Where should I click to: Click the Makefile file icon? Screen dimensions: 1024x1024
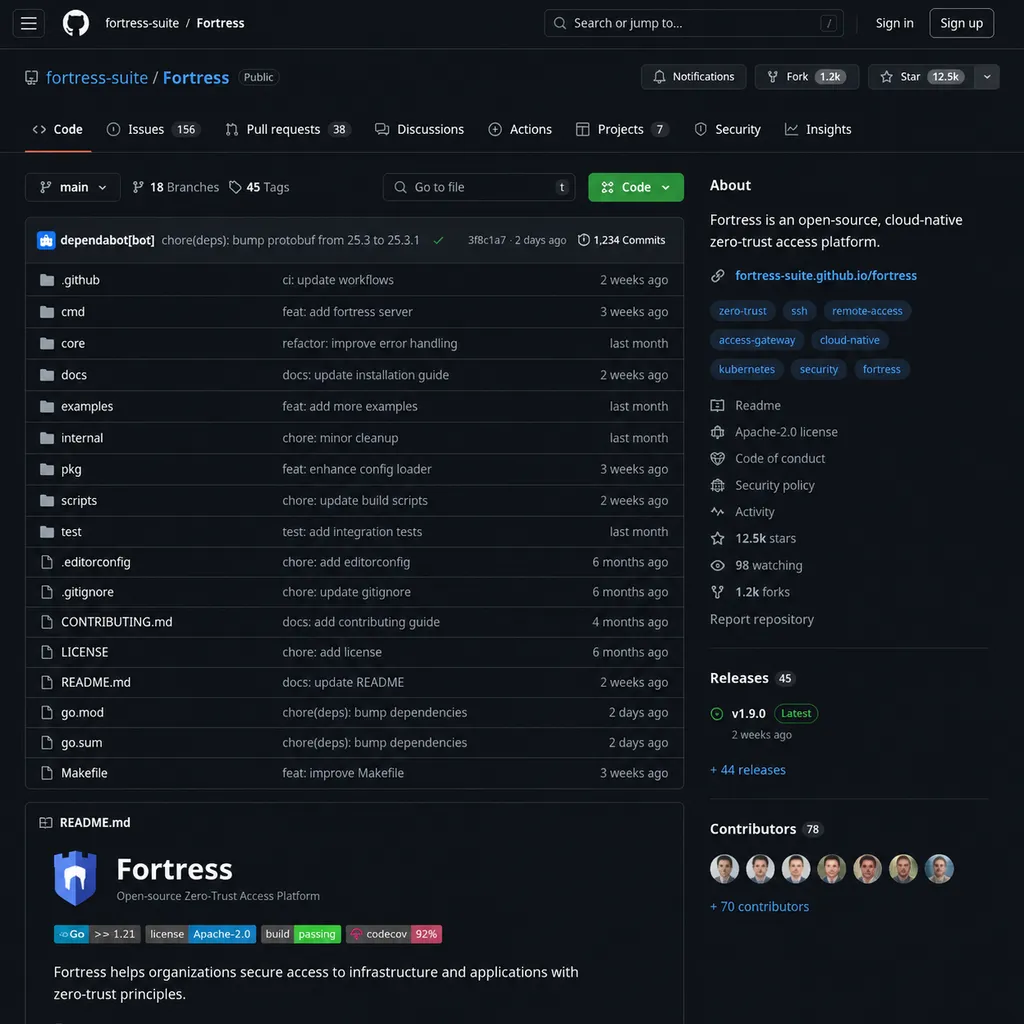click(47, 773)
